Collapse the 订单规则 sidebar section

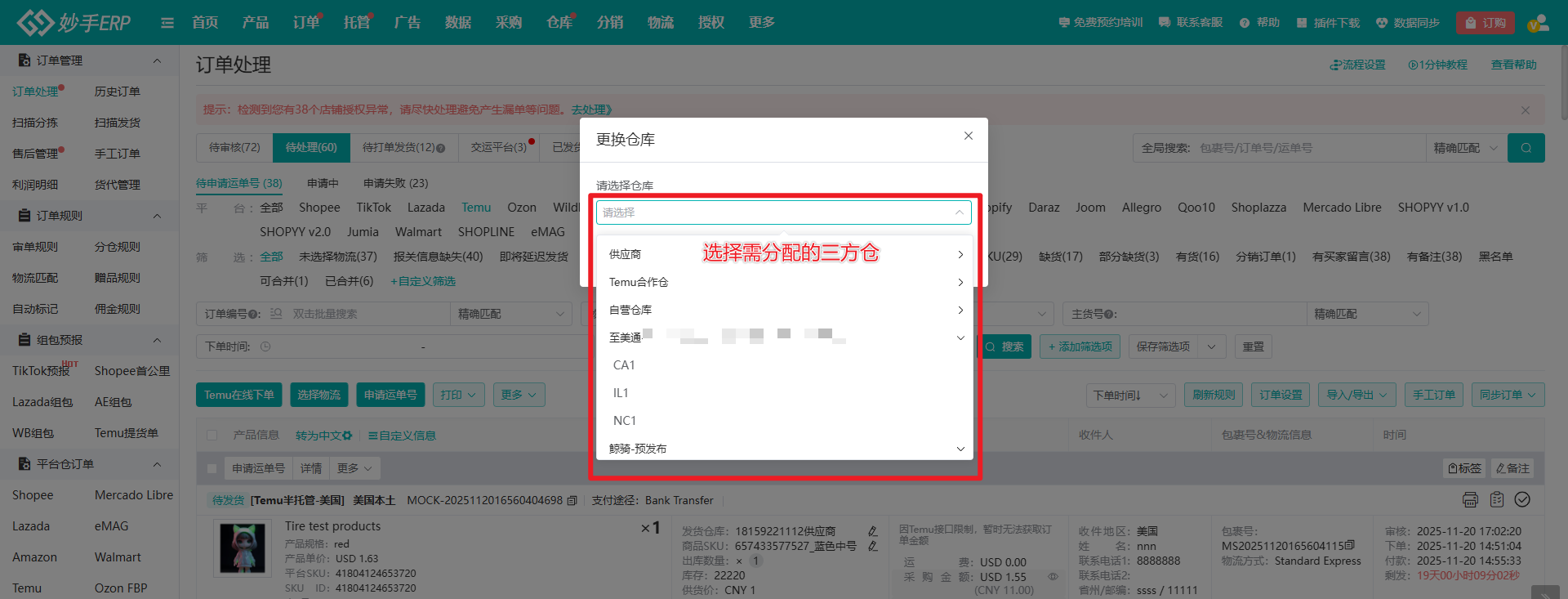point(157,216)
